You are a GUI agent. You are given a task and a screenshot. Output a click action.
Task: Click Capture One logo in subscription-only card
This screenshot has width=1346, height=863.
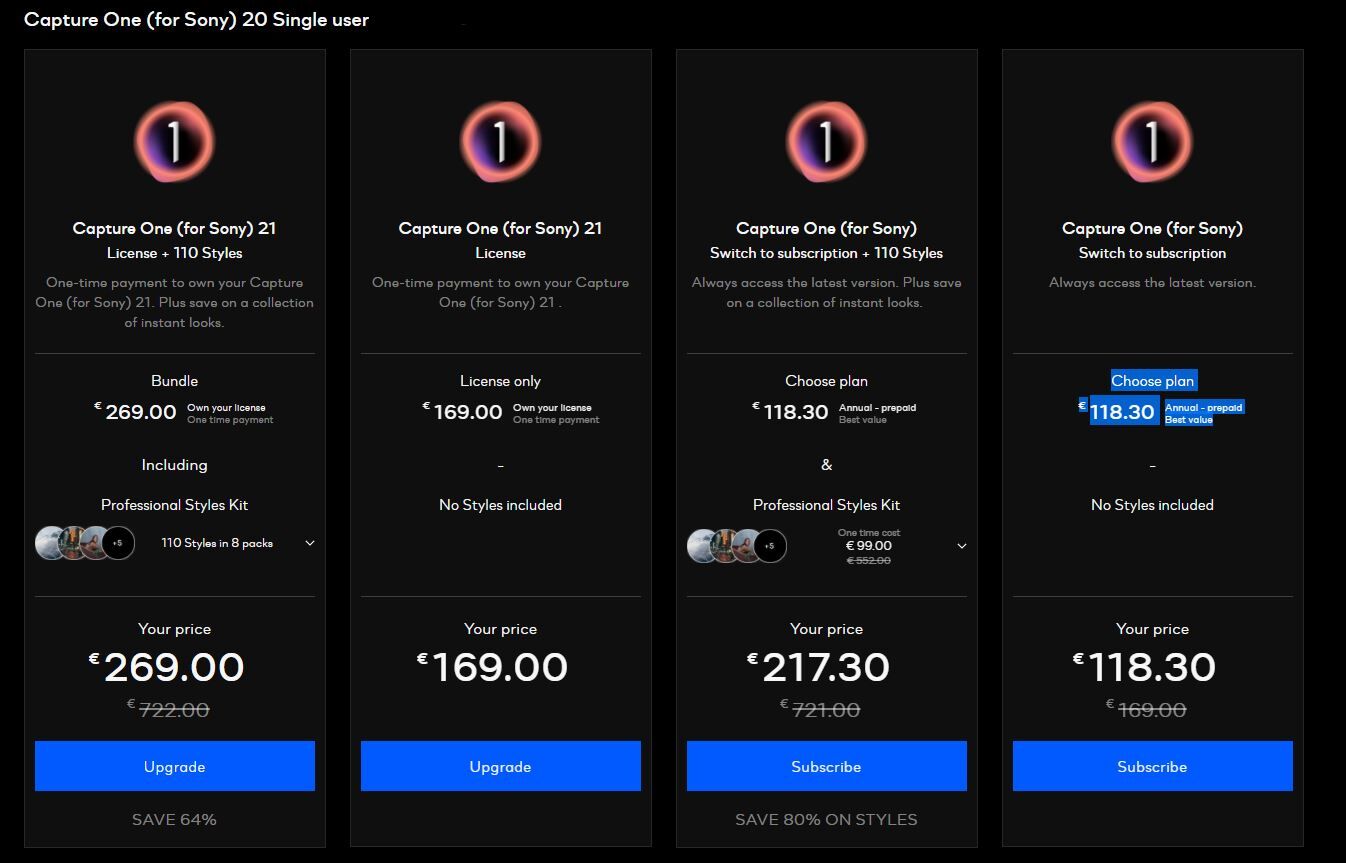pyautogui.click(x=1152, y=141)
